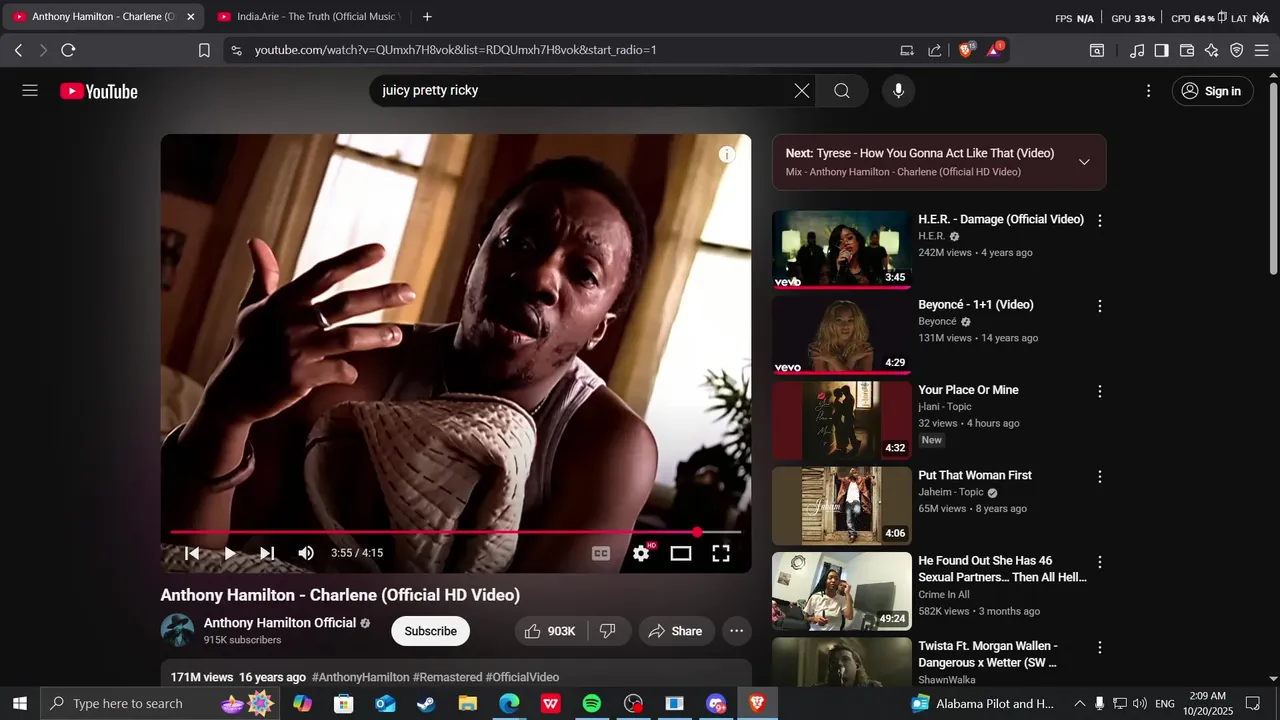
Task: Click Sign in button
Action: pyautogui.click(x=1212, y=91)
